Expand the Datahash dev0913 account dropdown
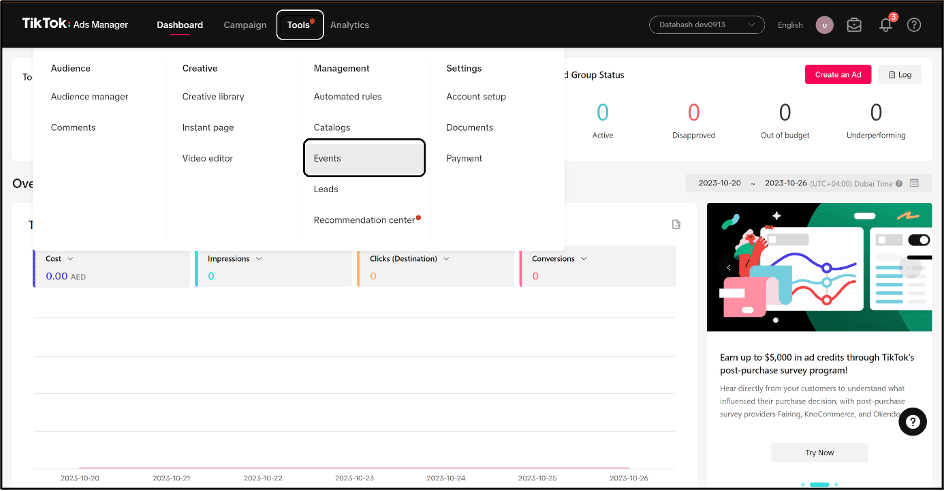 706,25
